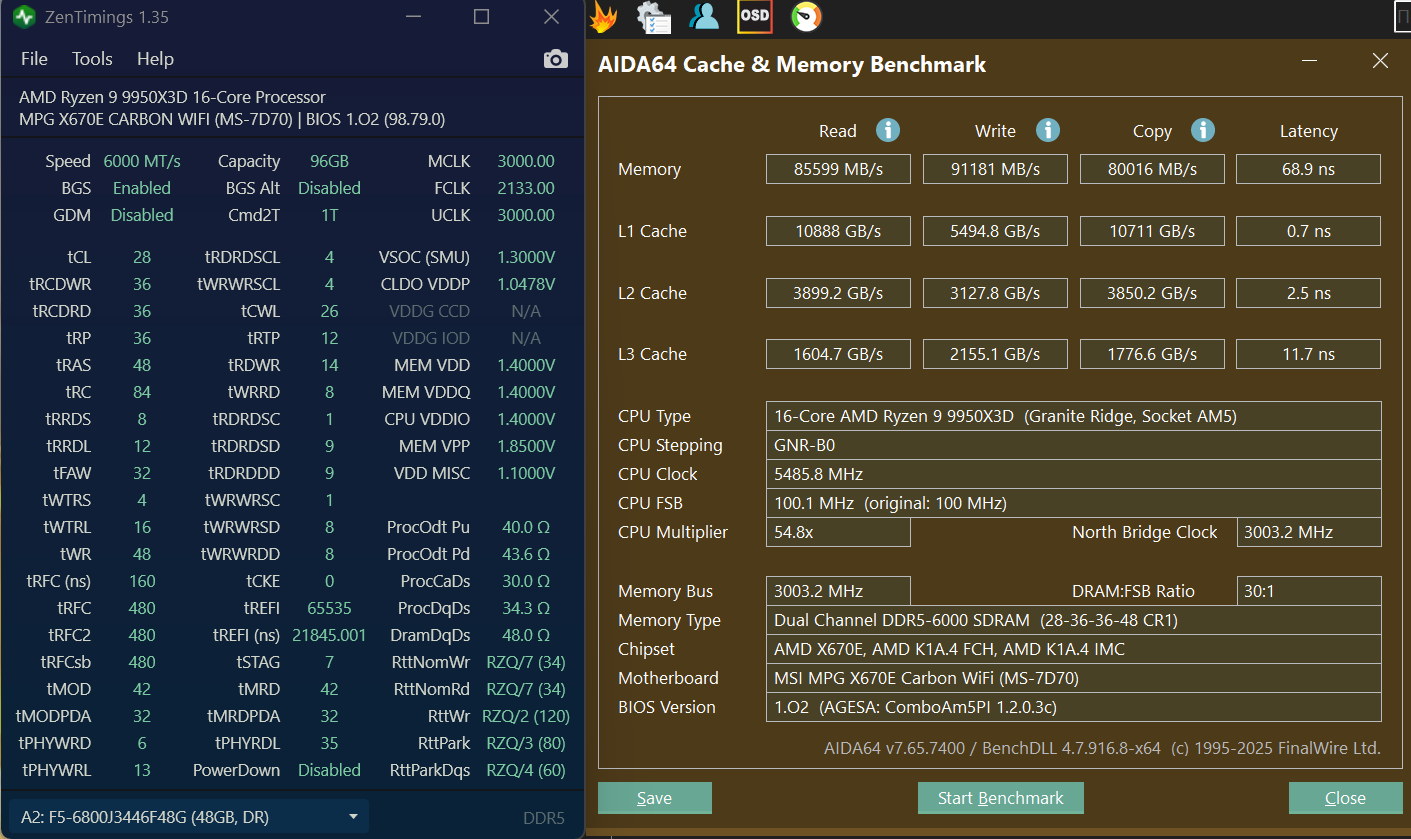Open the info icon next to Copy
The height and width of the screenshot is (839, 1411).
[x=1203, y=130]
